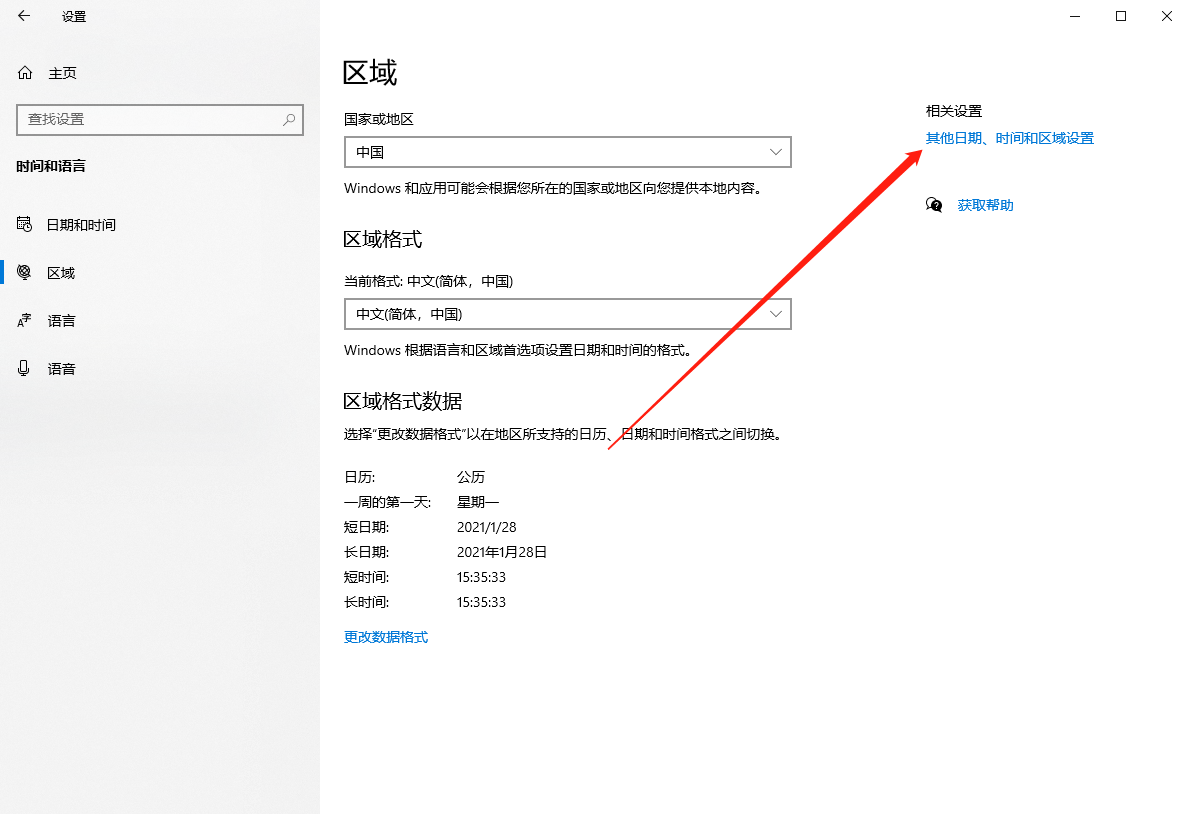Click the 日期和时间 calendar clock icon
The image size is (1190, 814).
pyautogui.click(x=24, y=225)
